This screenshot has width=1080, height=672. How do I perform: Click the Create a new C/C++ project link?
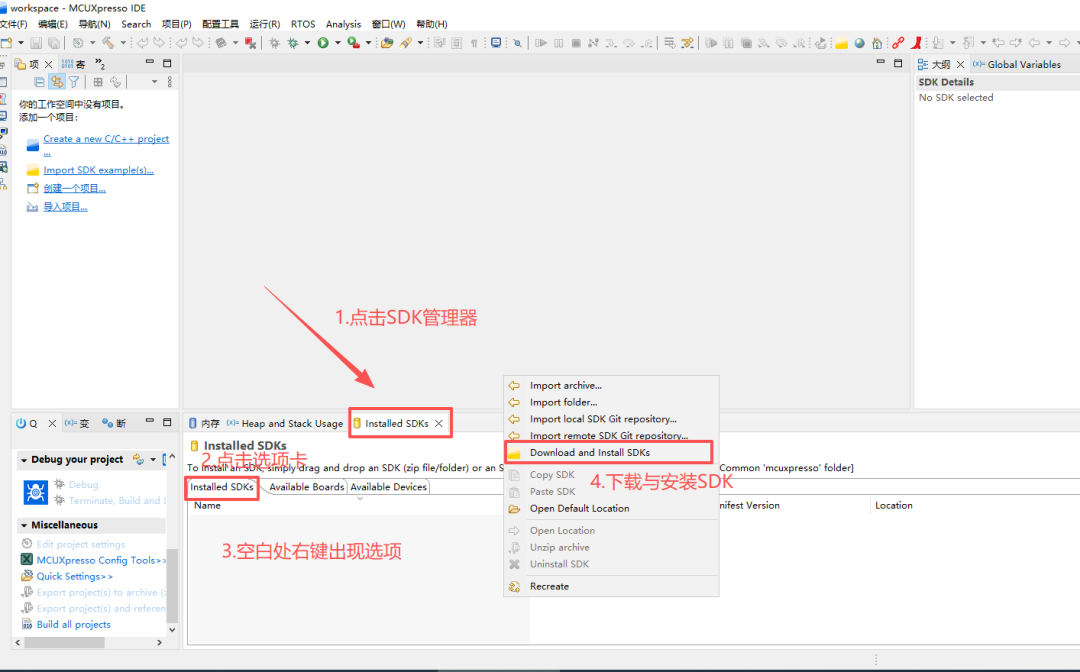(x=106, y=139)
